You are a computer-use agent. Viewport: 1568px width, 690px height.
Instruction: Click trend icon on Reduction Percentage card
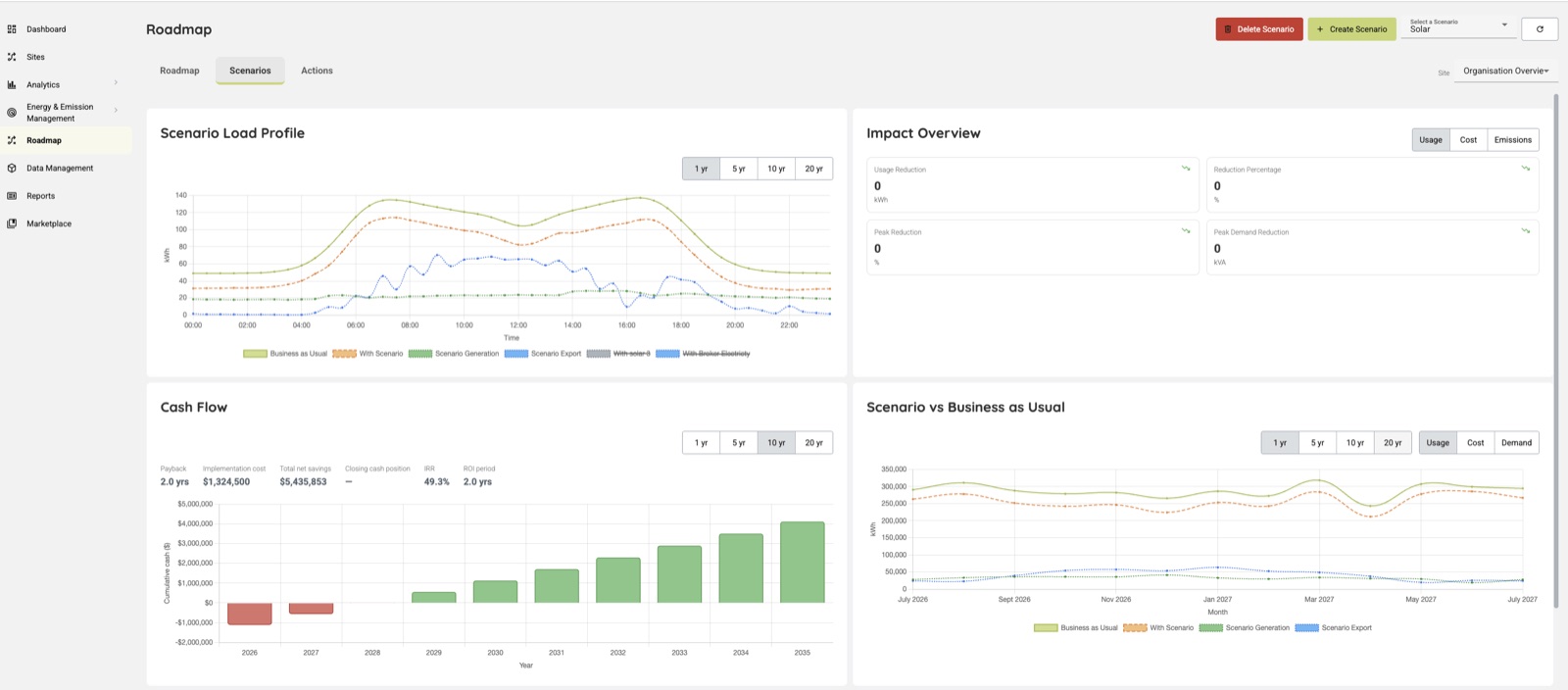(x=1526, y=168)
